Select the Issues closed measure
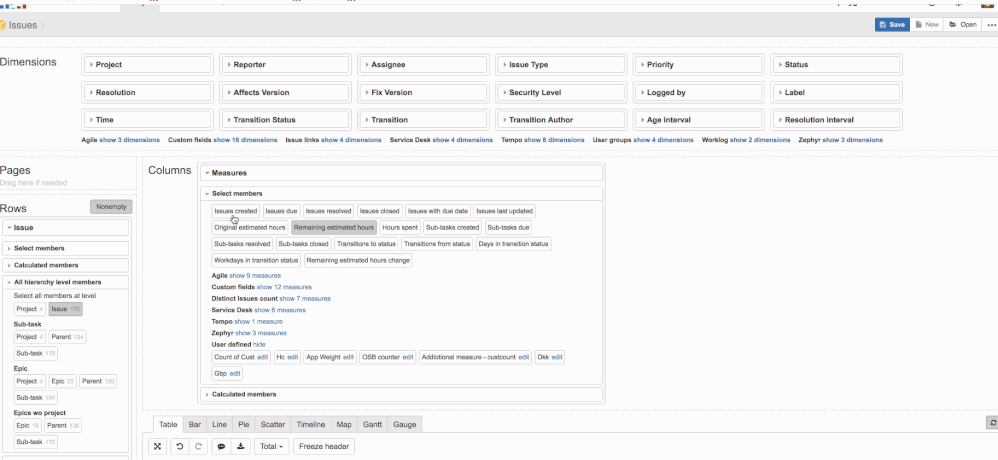Screen dimensions: 998x460 coord(379,211)
